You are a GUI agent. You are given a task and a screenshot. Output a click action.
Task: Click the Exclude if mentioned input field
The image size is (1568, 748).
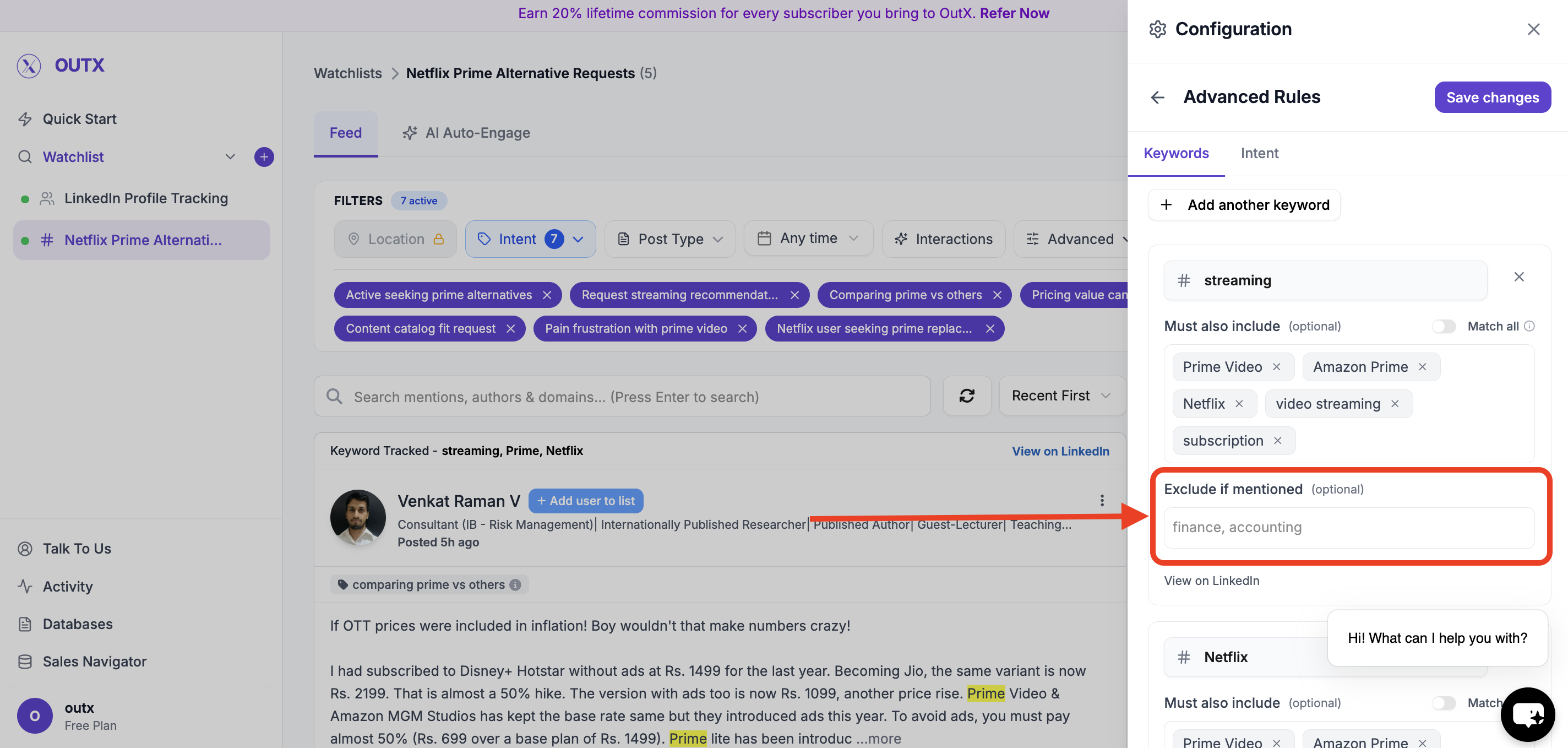pyautogui.click(x=1348, y=528)
